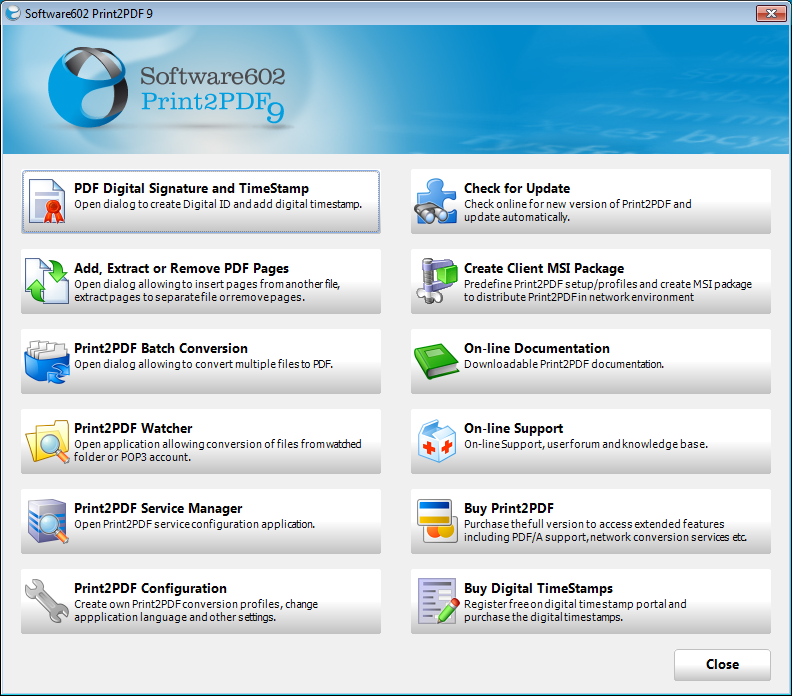Screen dimensions: 792x696
Task: Start the Print2PDF Watcher title
Action: 133,428
